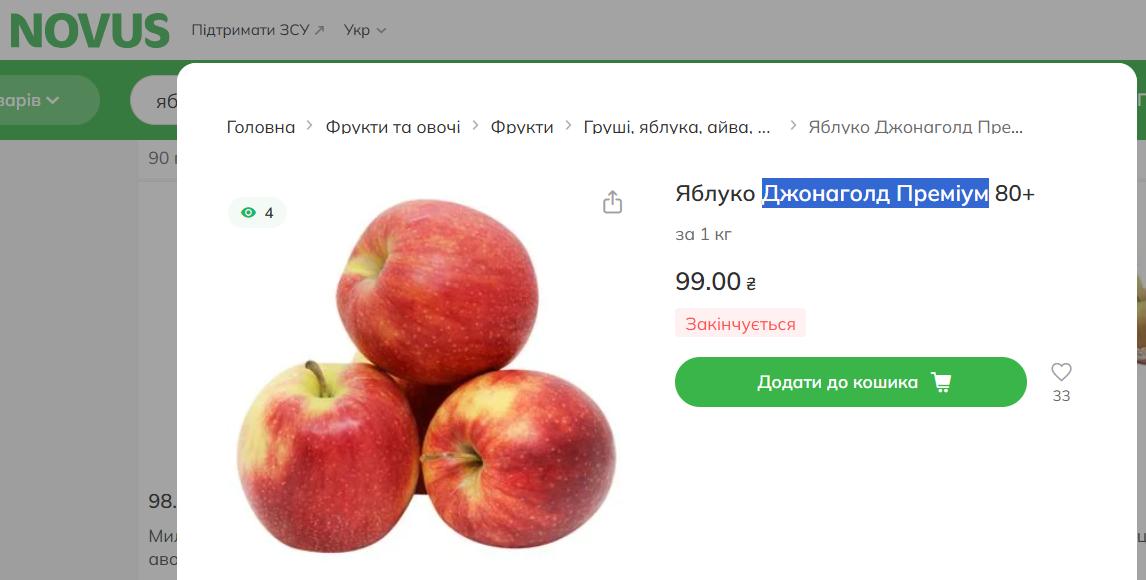Open the NOVUS logo homepage
Screen dimensions: 1146x580
(x=89, y=30)
